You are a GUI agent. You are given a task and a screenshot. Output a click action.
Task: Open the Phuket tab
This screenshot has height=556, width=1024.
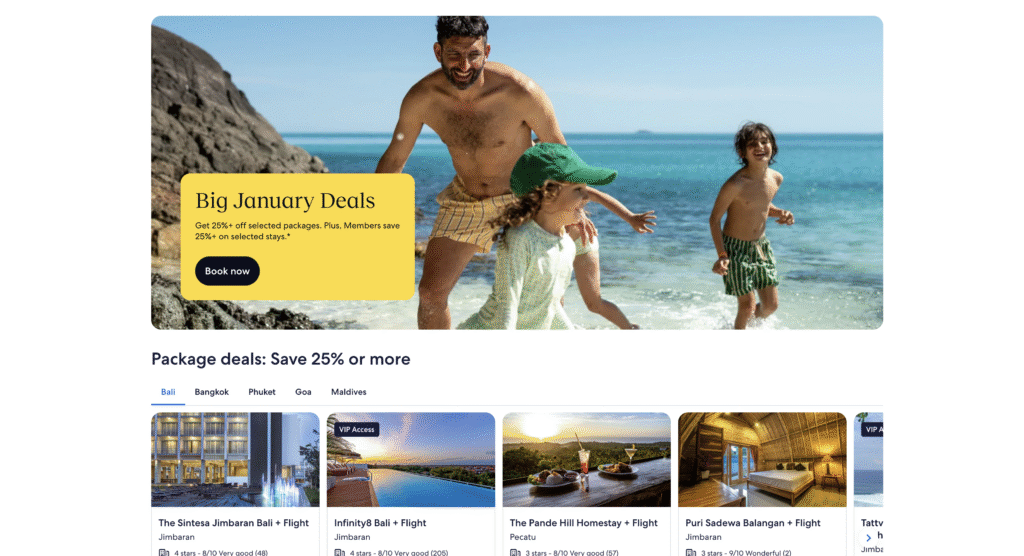[x=262, y=392]
